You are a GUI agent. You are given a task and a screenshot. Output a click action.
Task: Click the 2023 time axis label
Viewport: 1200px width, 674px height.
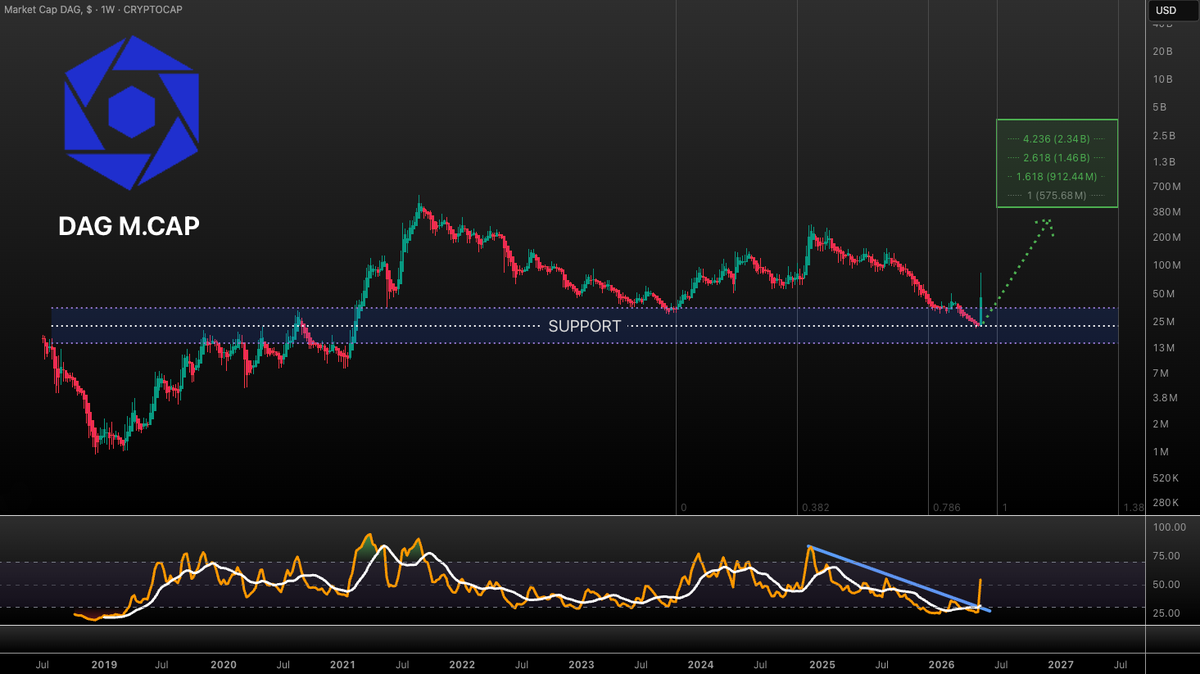[x=582, y=664]
